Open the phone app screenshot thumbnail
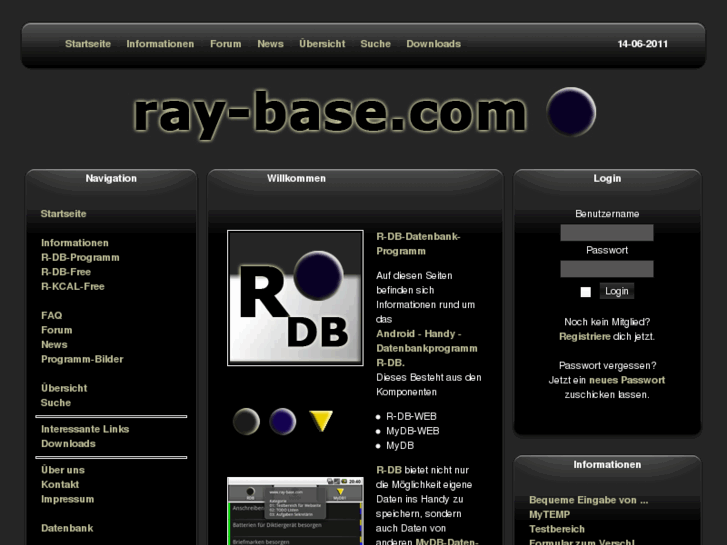Screen dimensions: 727x545 coord(295,511)
